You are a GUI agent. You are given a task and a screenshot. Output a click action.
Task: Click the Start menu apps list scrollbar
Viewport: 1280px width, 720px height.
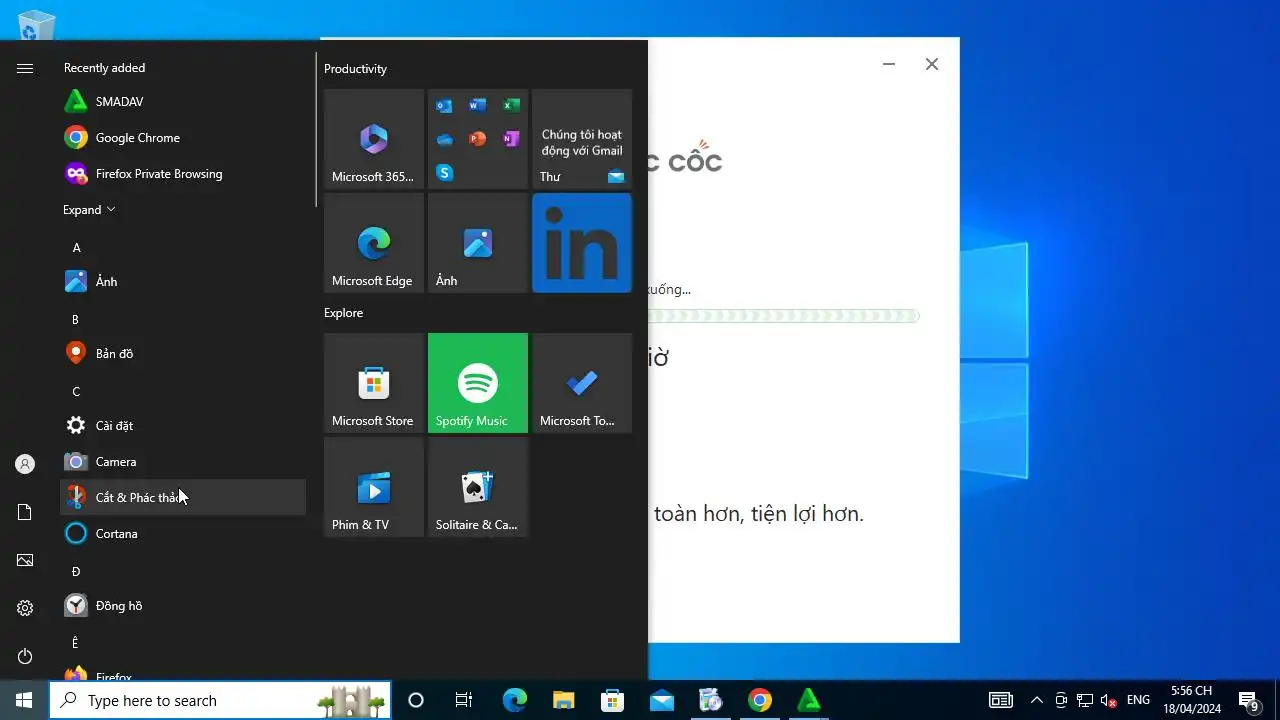317,130
